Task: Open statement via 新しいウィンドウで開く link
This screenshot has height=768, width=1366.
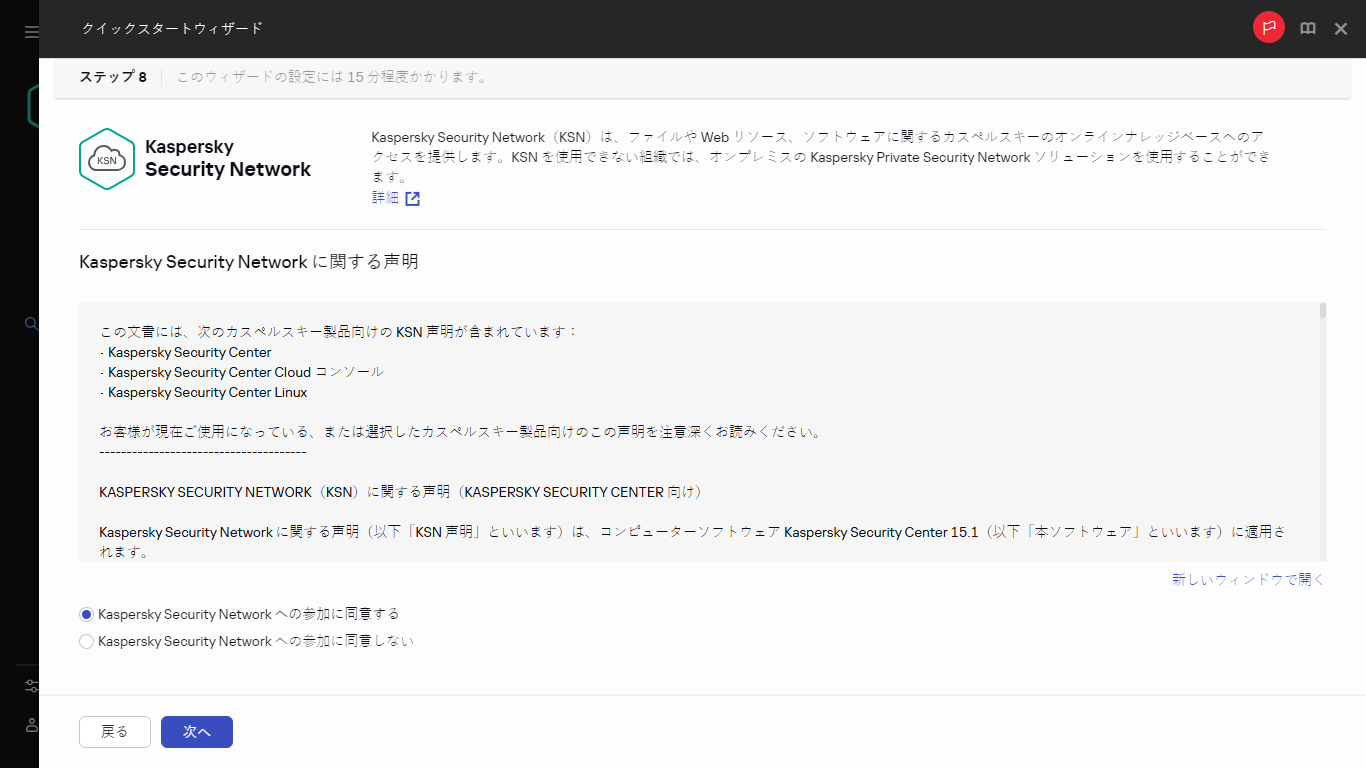Action: [1247, 579]
